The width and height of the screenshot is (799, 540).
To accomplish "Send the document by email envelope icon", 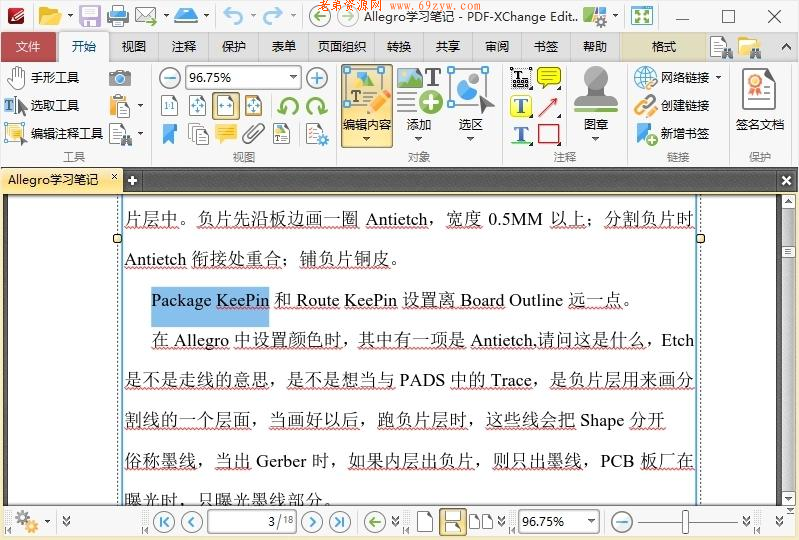I will tap(146, 16).
